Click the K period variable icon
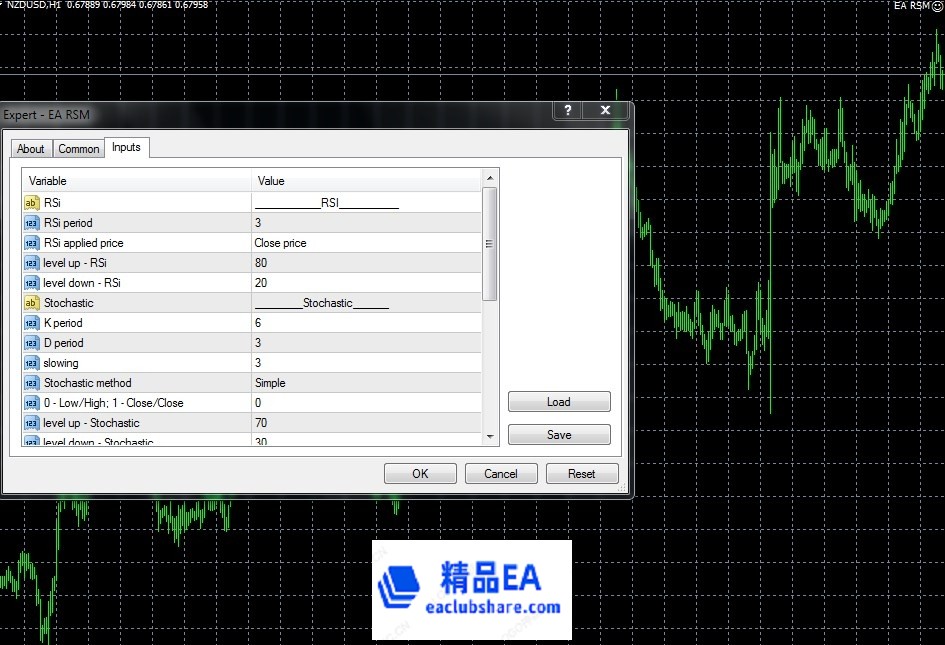The height and width of the screenshot is (645, 945). tap(31, 323)
